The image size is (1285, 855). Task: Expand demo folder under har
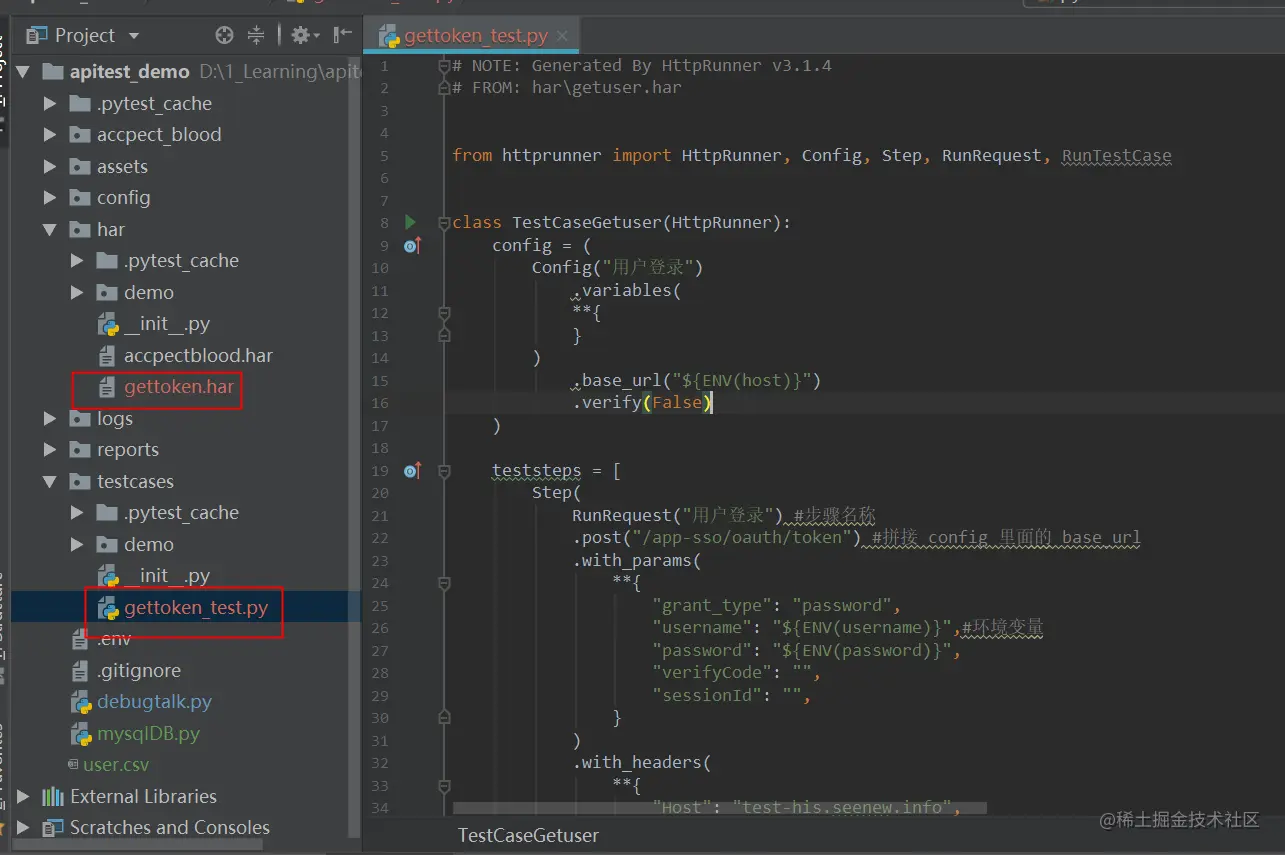tap(77, 293)
